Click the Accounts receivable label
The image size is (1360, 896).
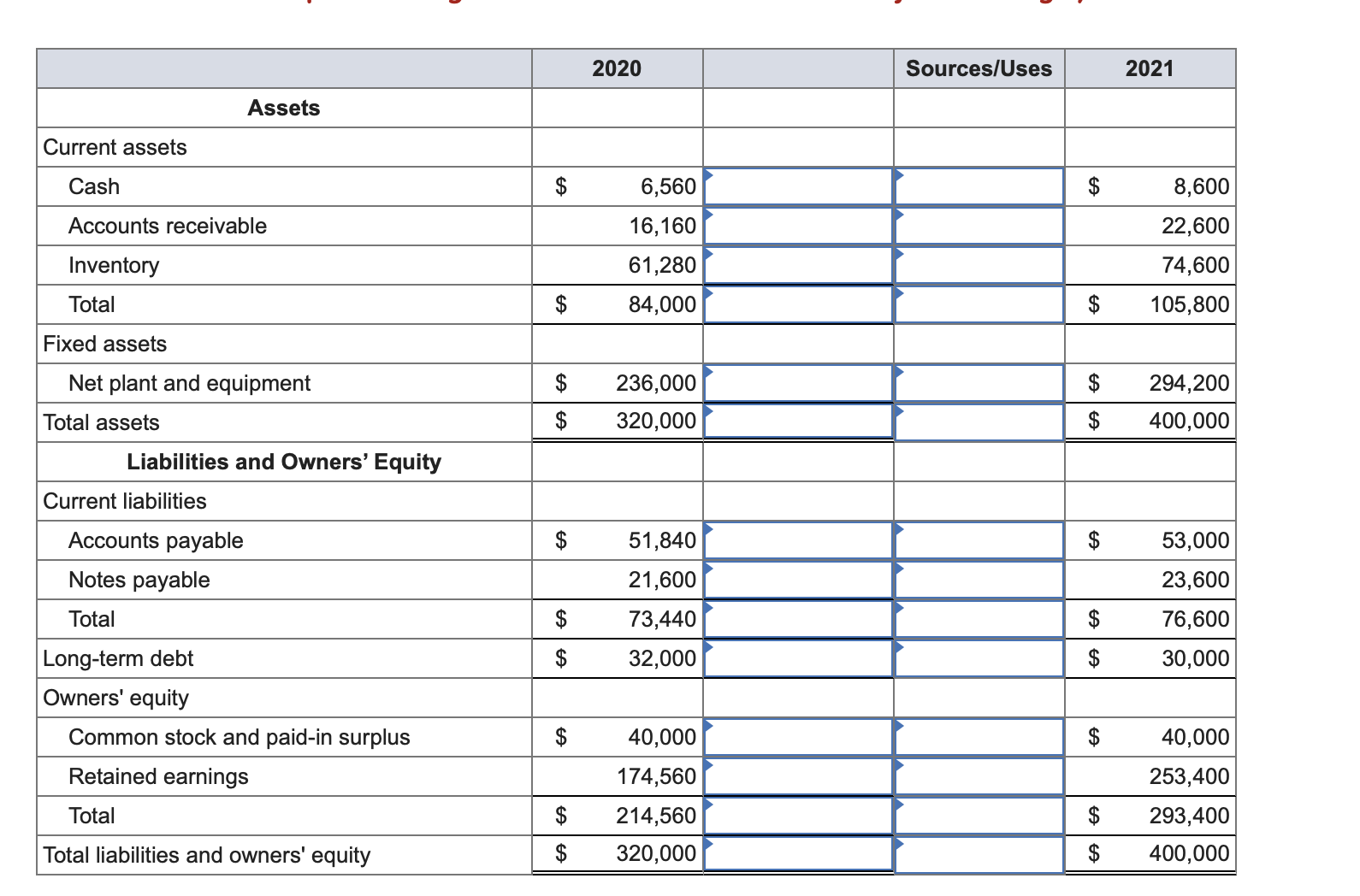[x=168, y=226]
